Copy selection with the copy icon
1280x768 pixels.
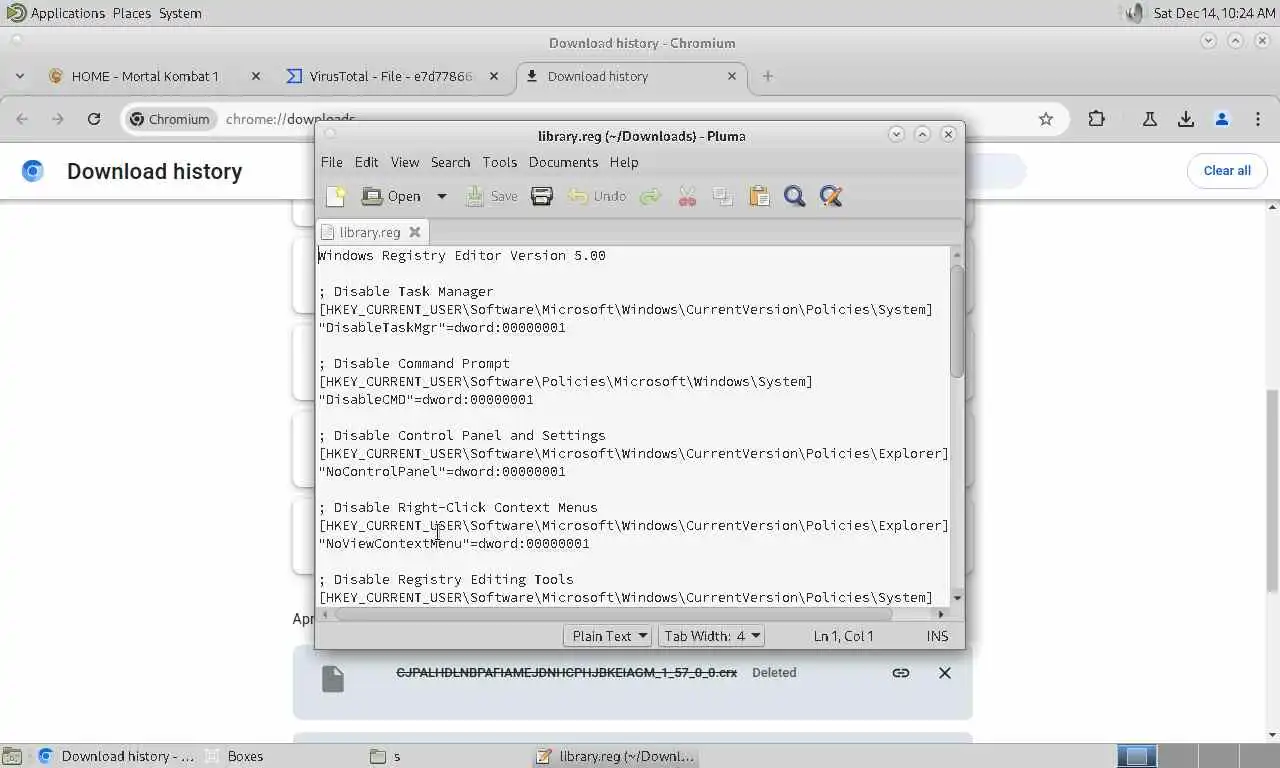[722, 196]
